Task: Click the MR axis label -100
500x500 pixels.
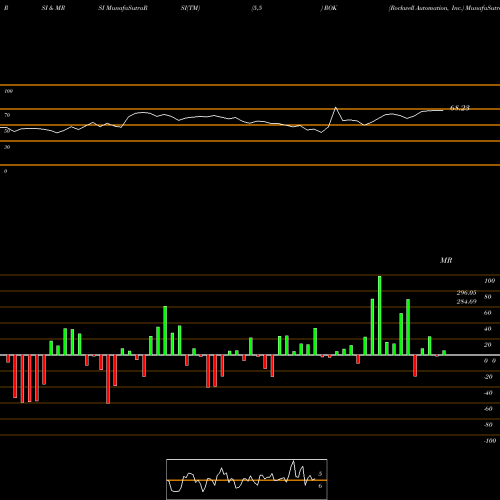Action: 490,441
